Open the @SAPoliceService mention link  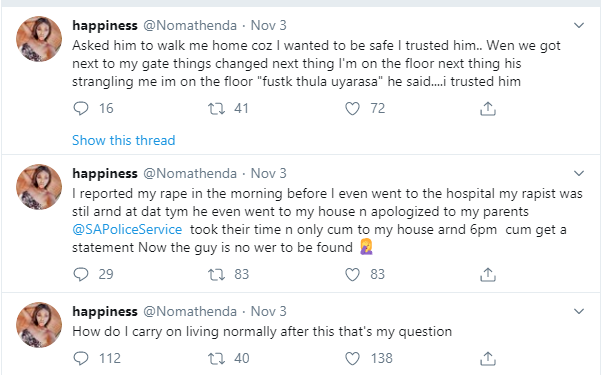127,229
